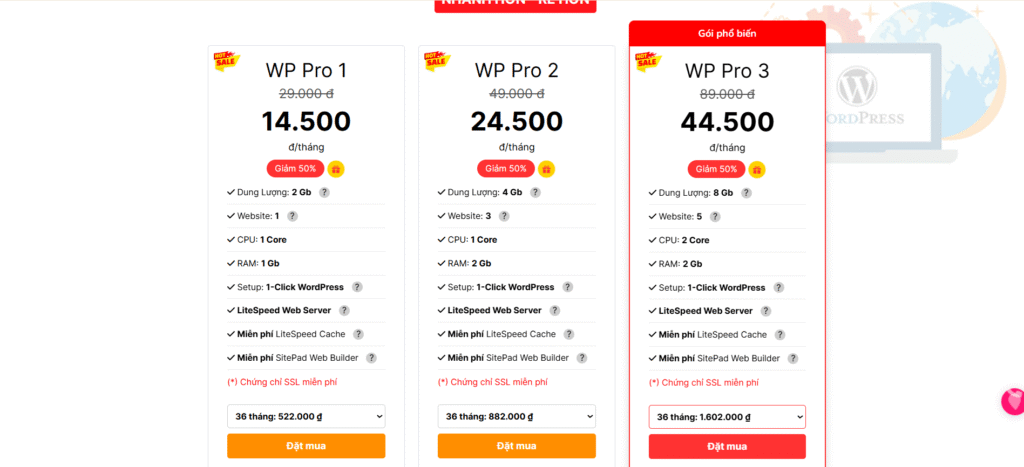Open WP Pro 2 billing period dropdown
1024x467 pixels.
[x=516, y=417]
